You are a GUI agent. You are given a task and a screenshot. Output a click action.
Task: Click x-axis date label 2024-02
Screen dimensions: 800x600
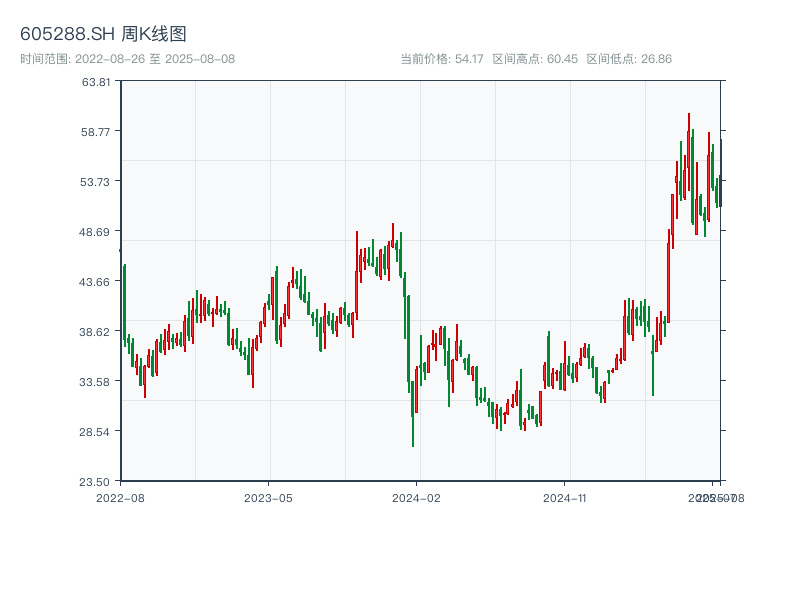(x=416, y=498)
